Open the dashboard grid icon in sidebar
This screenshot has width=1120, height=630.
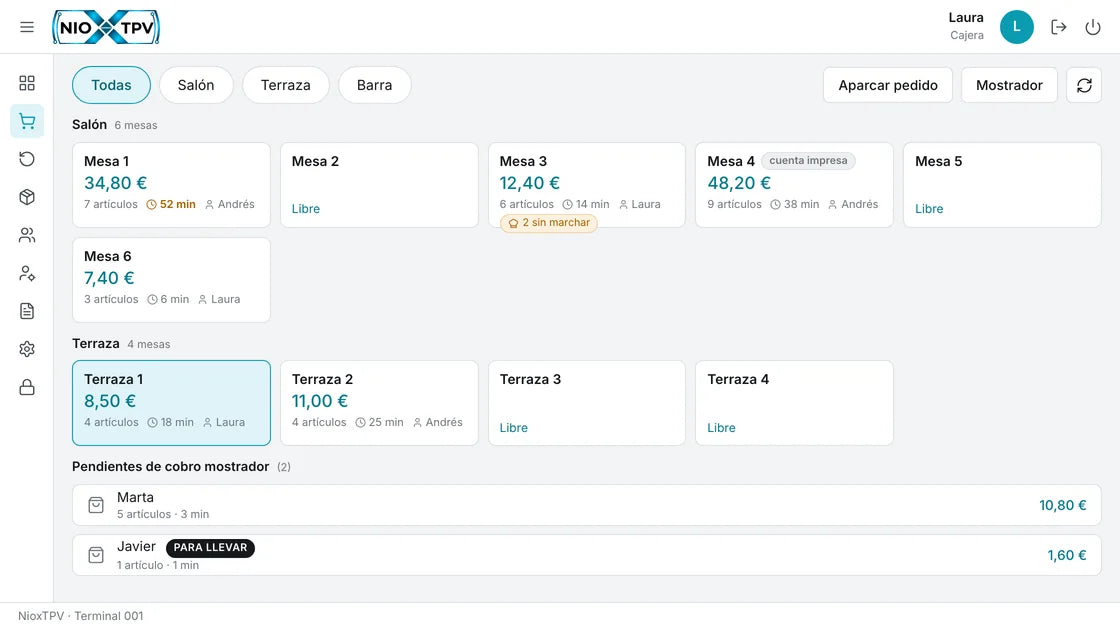[x=26, y=83]
